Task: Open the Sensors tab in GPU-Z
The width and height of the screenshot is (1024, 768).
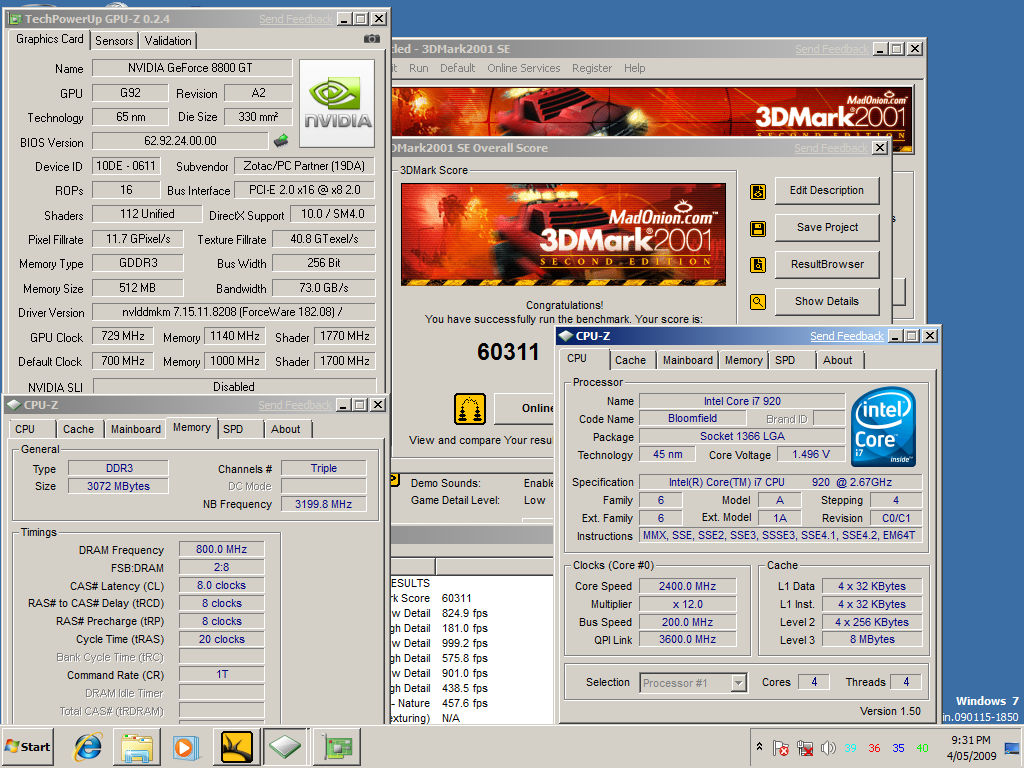Action: [x=114, y=40]
